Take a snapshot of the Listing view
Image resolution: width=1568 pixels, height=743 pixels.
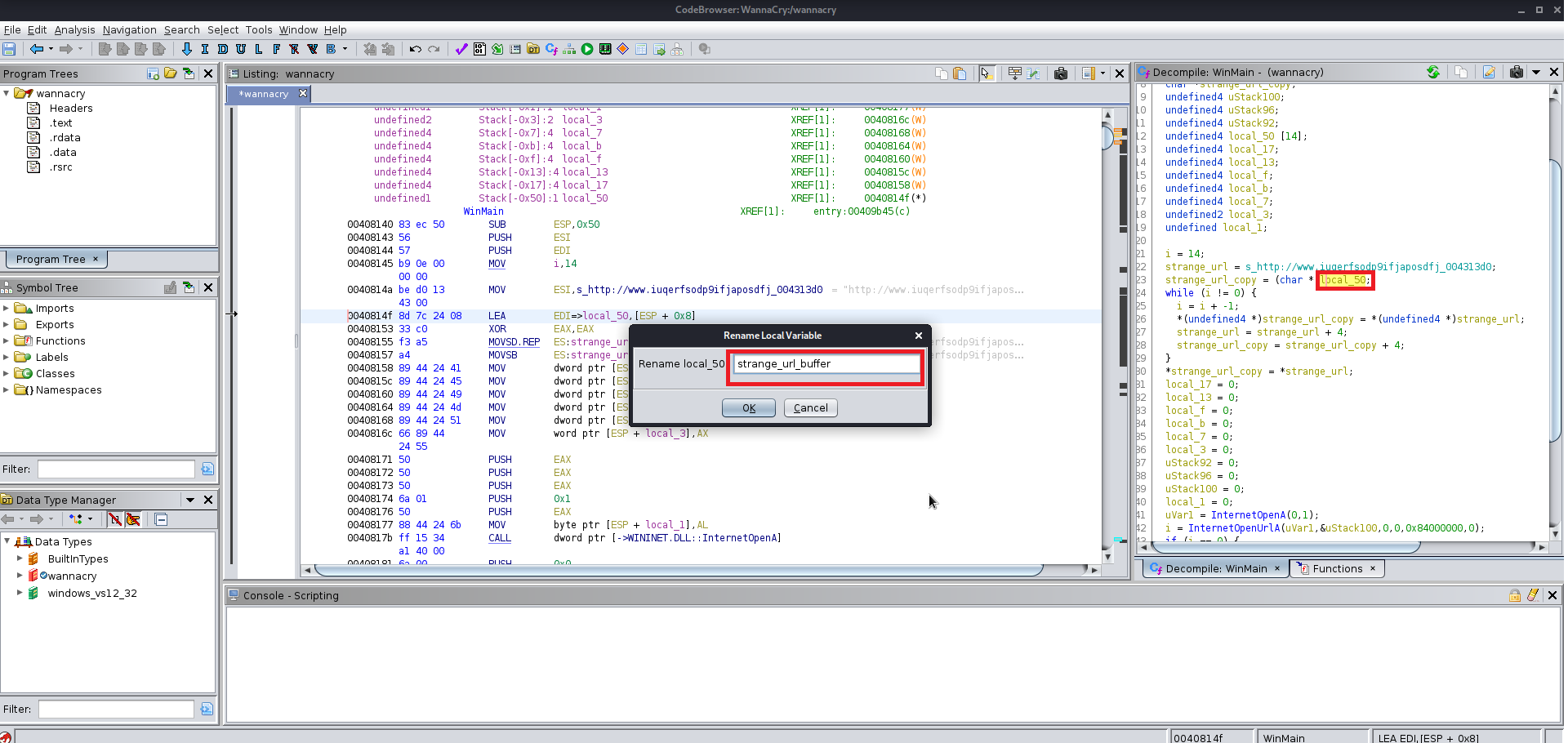coord(1061,73)
